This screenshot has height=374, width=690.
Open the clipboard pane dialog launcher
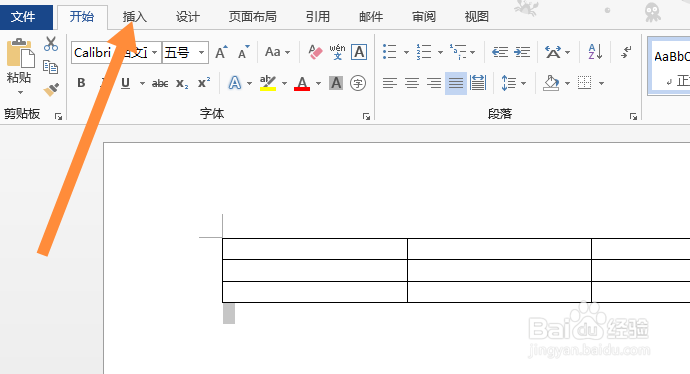(58, 116)
